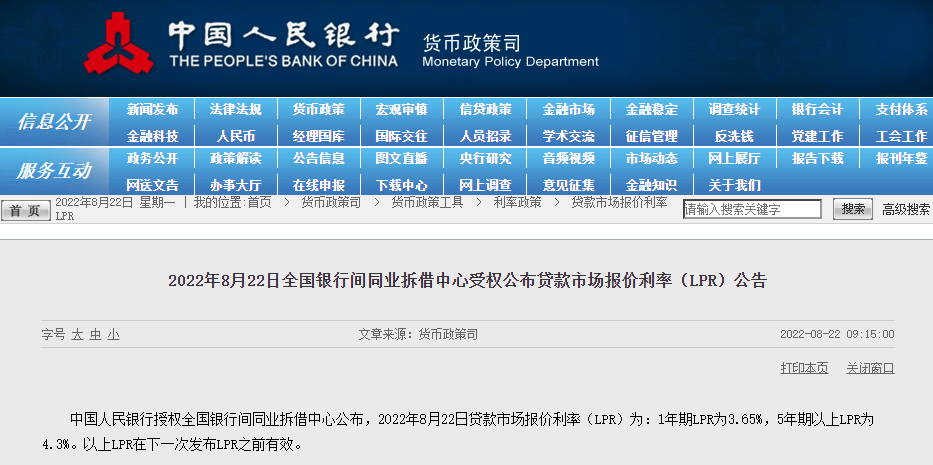Click the People's Bank of China logo

coord(118,43)
